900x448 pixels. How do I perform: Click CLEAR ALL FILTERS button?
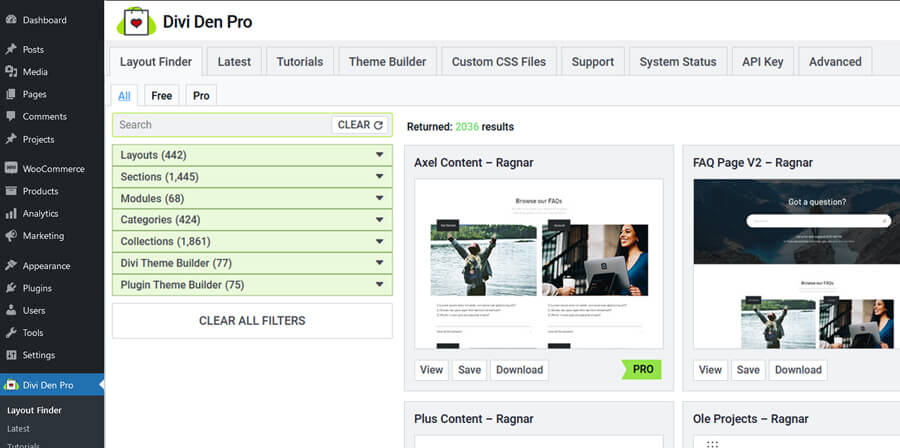point(252,321)
